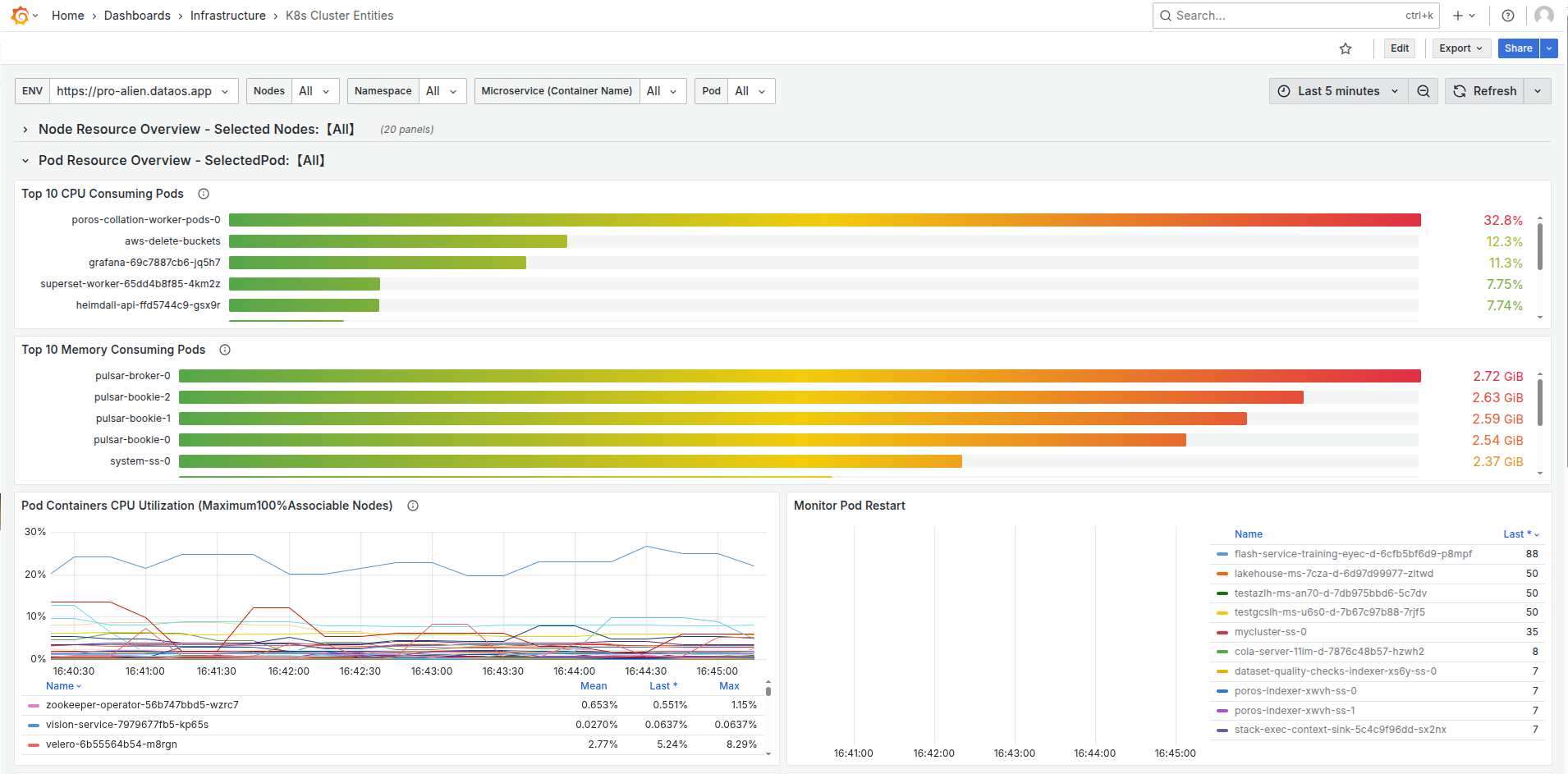Toggle mycluster-ss-0 series in restart legend

pos(1270,632)
